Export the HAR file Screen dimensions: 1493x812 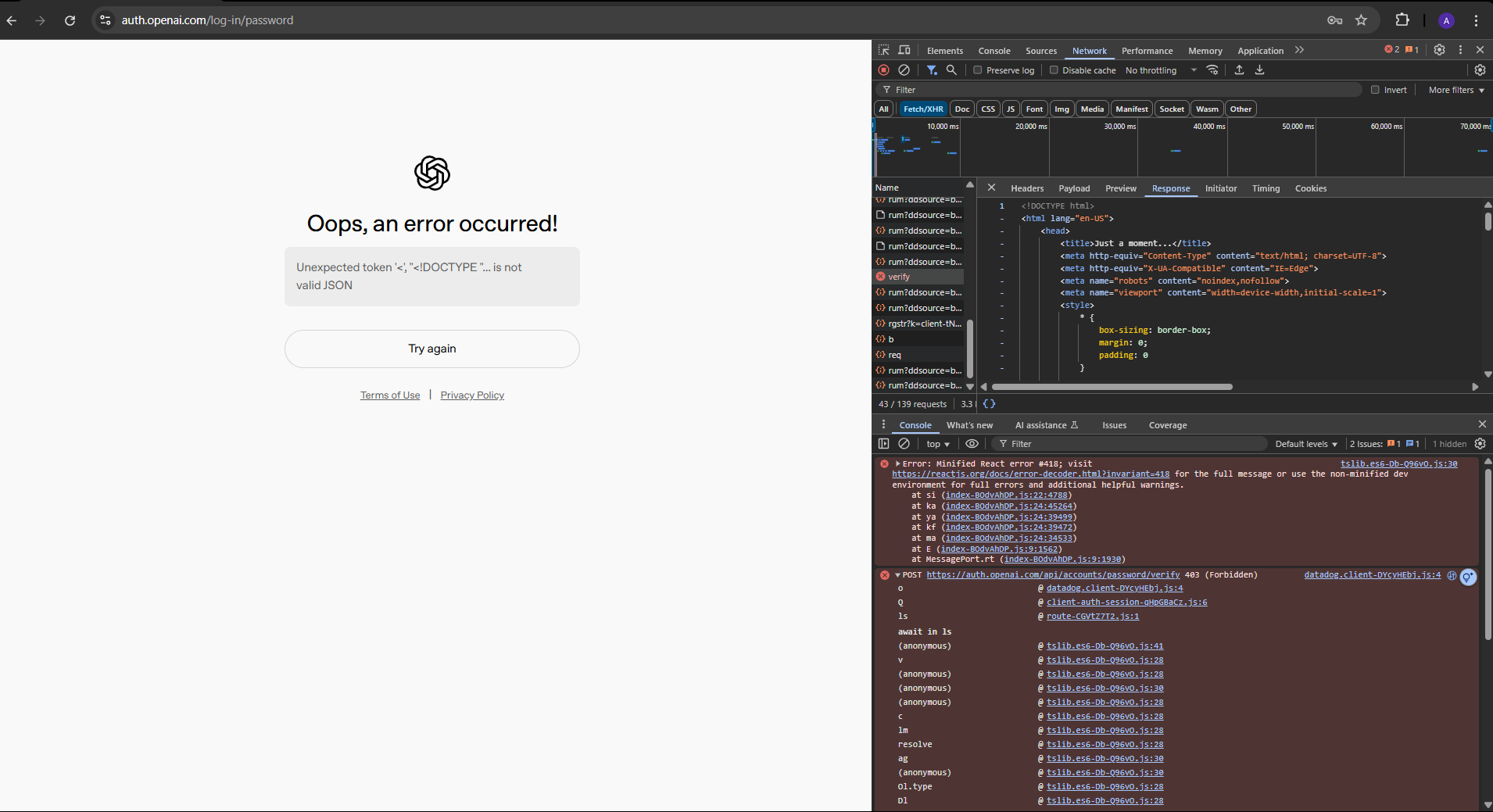click(1260, 70)
